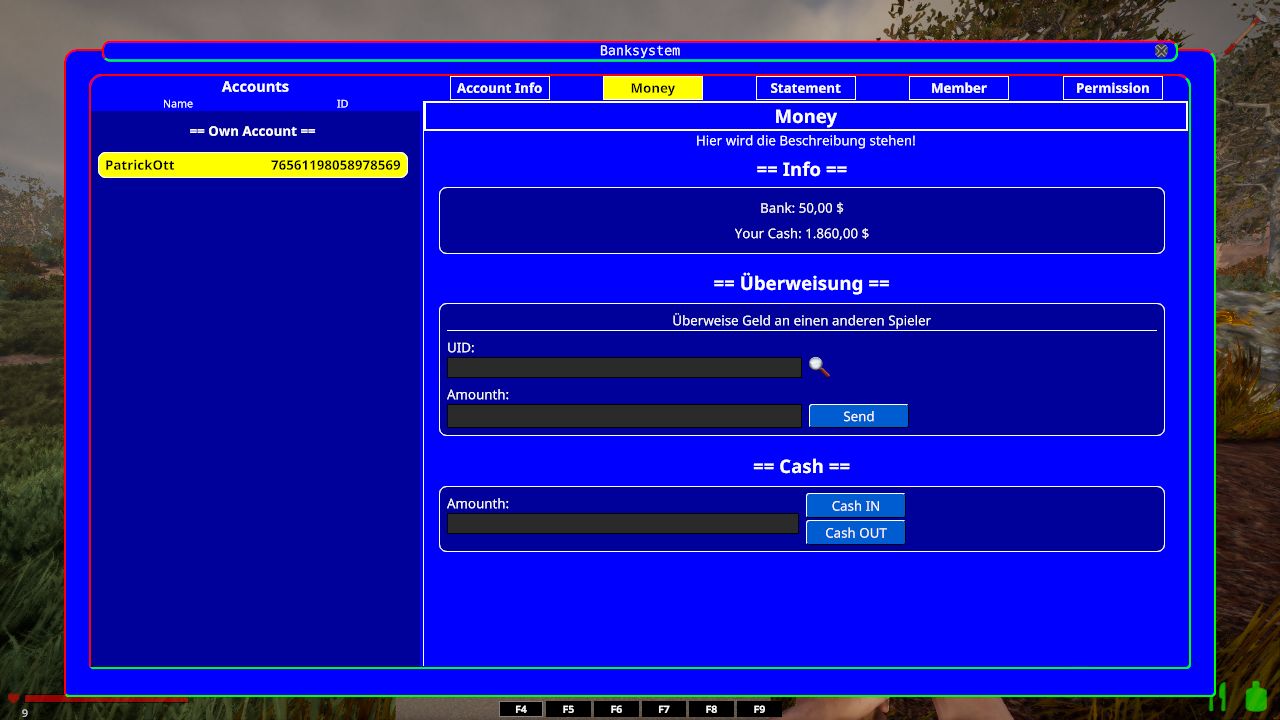
Task: Click the Cash OUT button
Action: click(855, 533)
